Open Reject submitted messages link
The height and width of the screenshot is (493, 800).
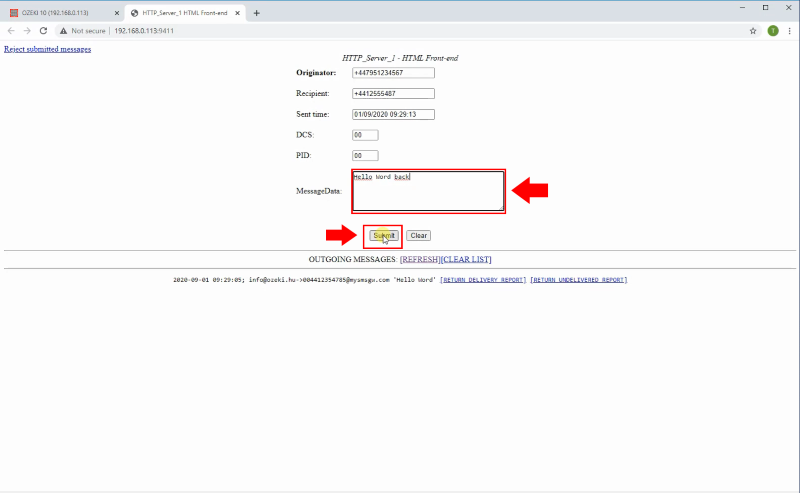[47, 49]
